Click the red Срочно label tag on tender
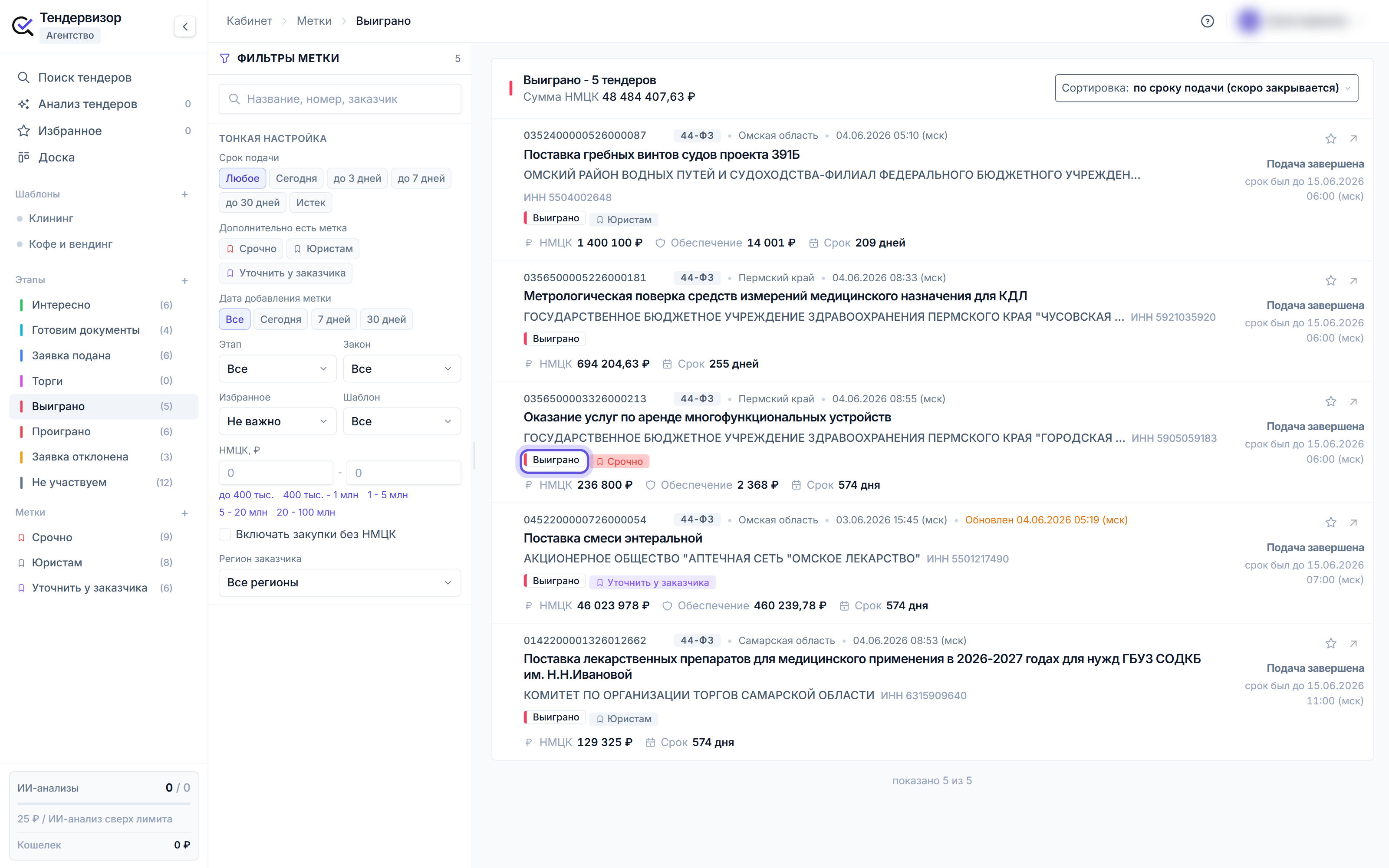Viewport: 1389px width, 868px height. (x=619, y=461)
